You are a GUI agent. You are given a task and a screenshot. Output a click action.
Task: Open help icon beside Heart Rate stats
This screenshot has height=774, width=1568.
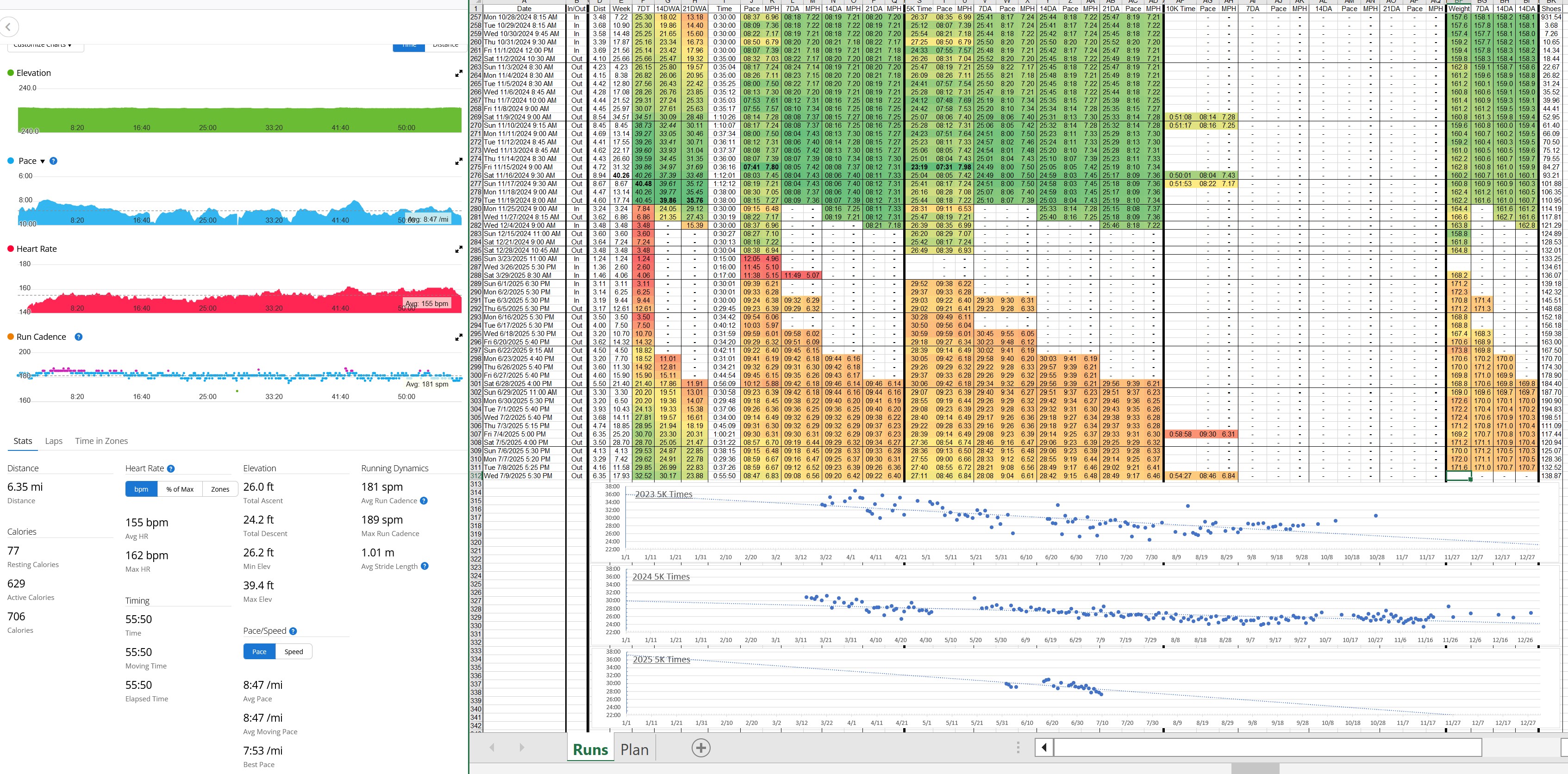[x=171, y=468]
